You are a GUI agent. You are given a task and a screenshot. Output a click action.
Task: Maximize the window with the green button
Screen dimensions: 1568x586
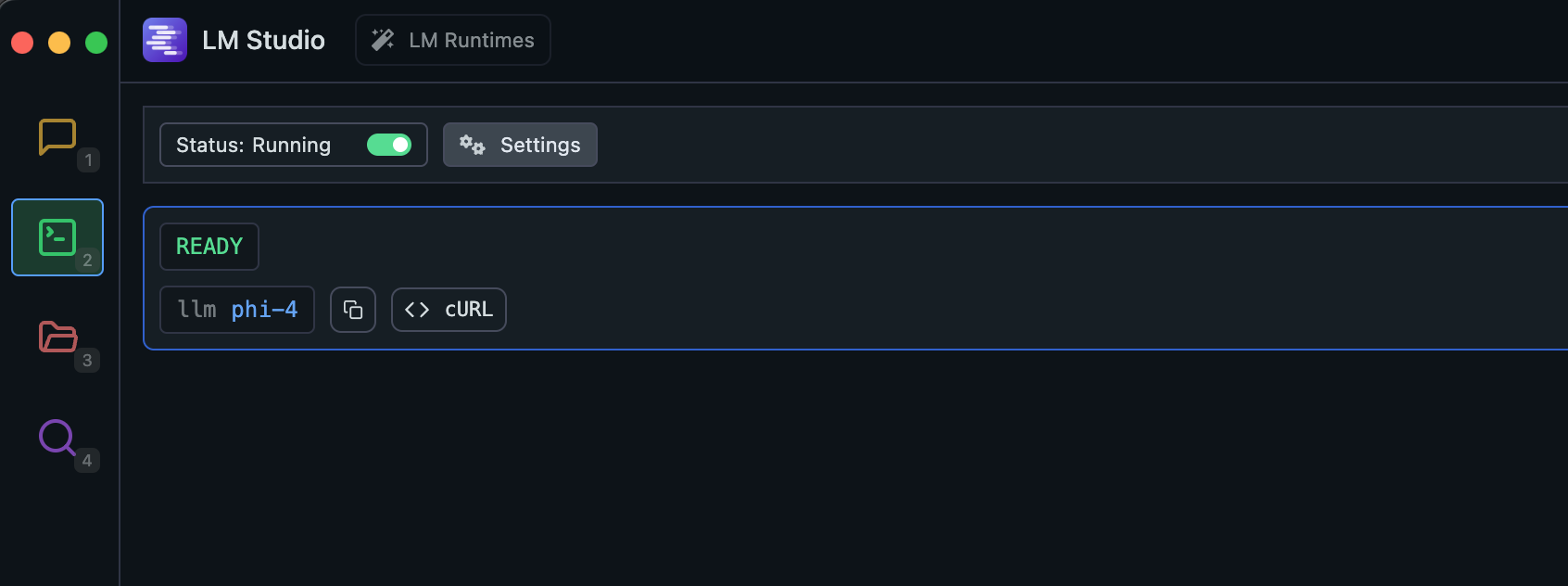point(96,43)
